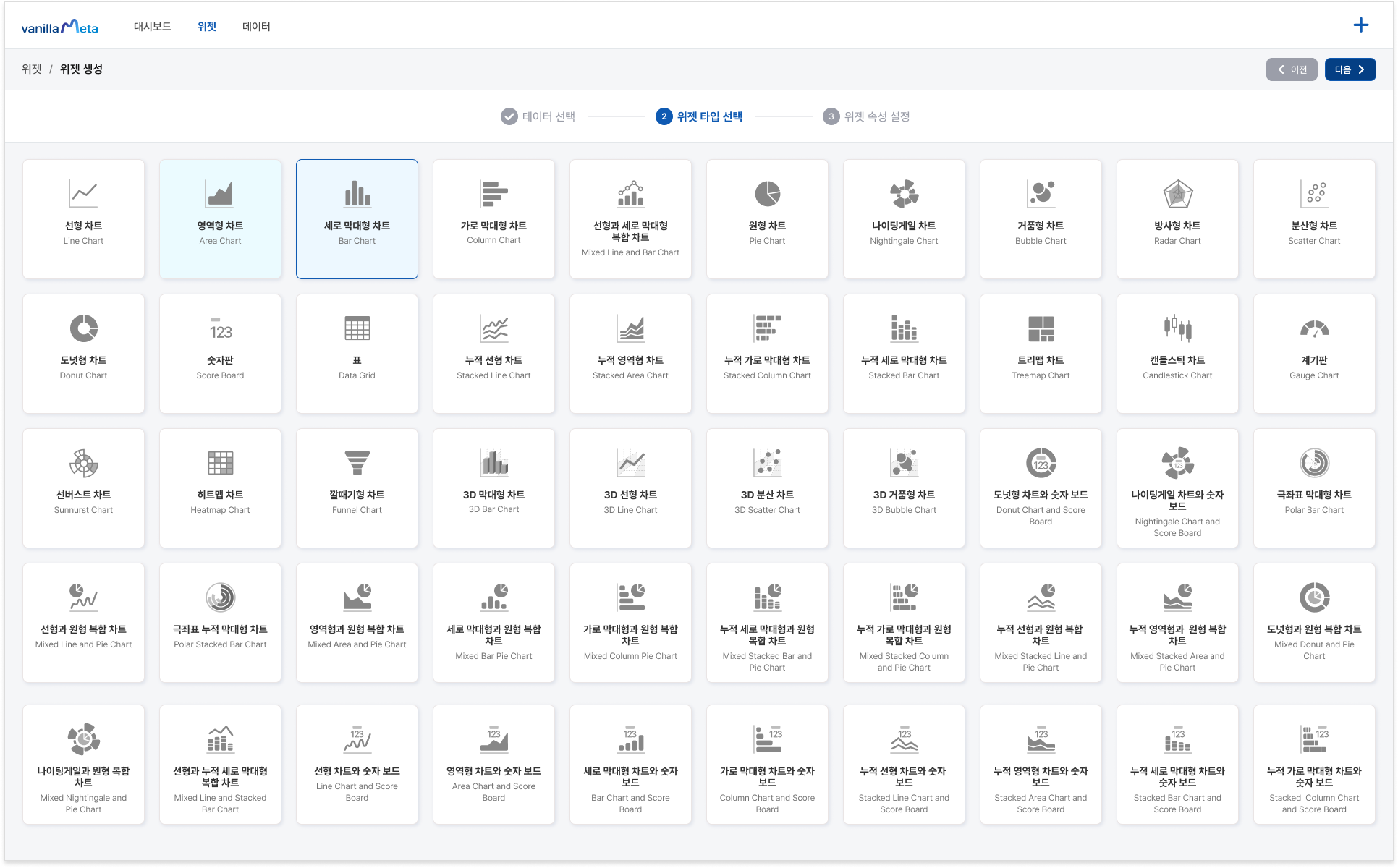Select the Gauge Chart icon
Screen dimensions: 1398x868
pyautogui.click(x=1314, y=328)
